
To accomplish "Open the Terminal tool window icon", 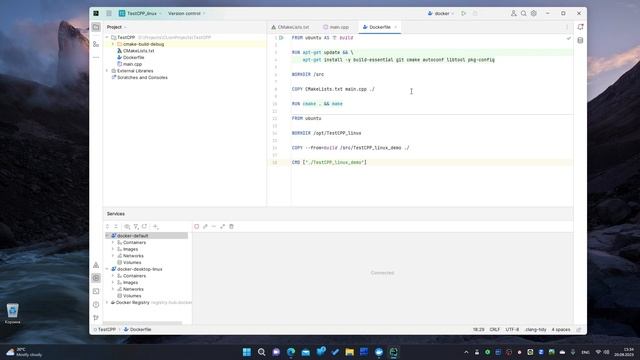I will (x=96, y=291).
